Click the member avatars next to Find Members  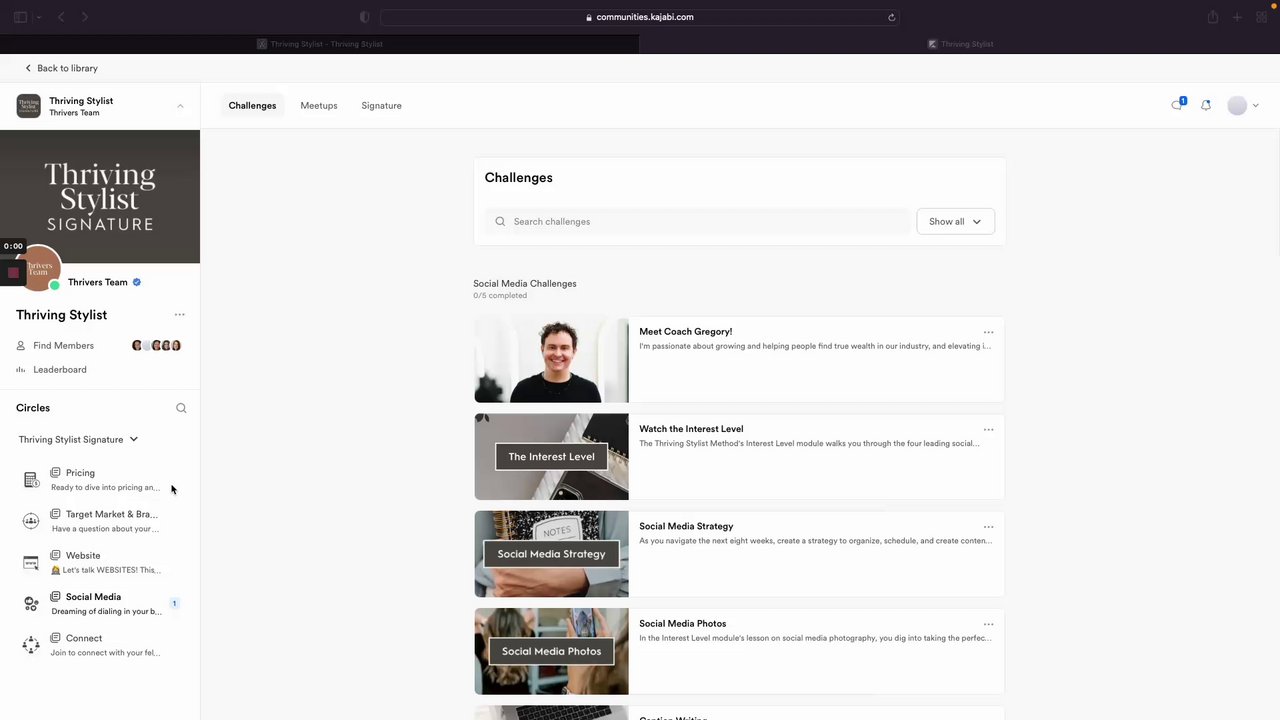point(157,346)
